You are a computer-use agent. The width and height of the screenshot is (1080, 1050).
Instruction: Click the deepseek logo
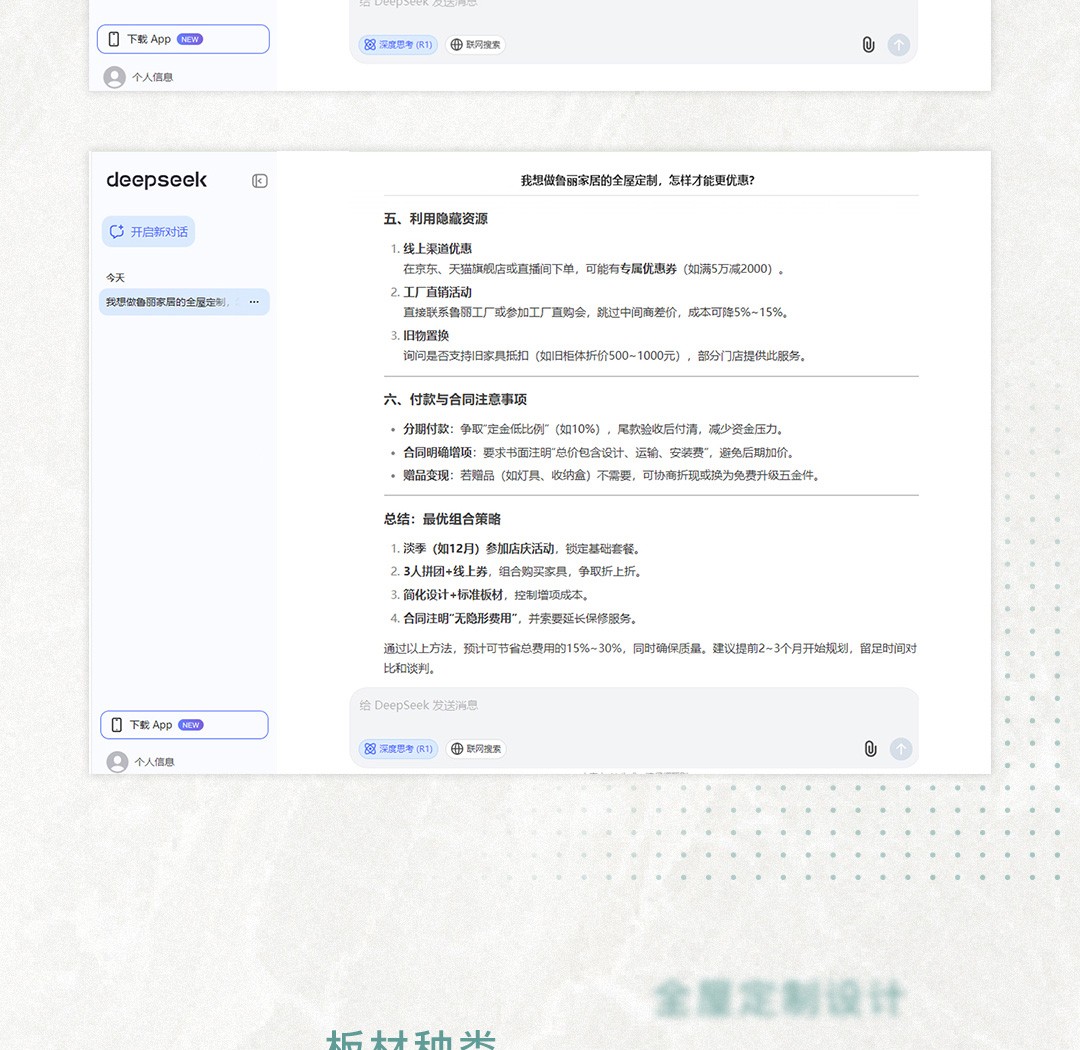pos(156,180)
